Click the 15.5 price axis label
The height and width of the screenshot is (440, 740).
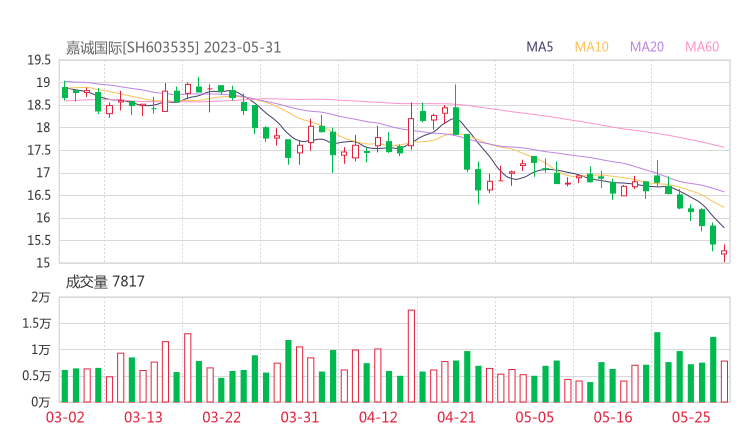[39, 241]
